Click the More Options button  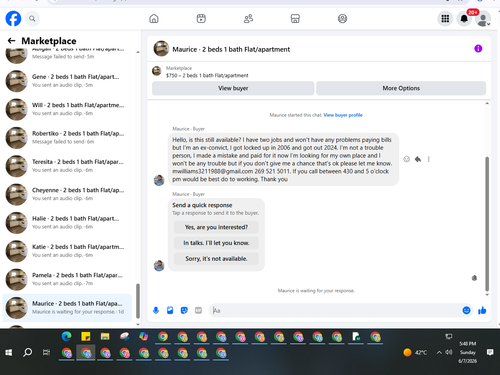pos(401,88)
